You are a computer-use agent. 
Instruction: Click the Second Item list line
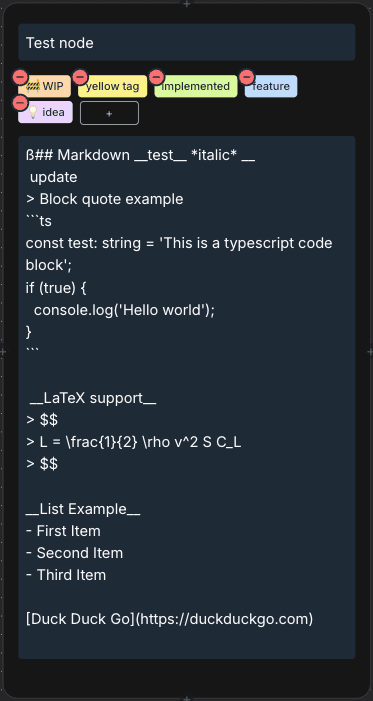tap(74, 553)
